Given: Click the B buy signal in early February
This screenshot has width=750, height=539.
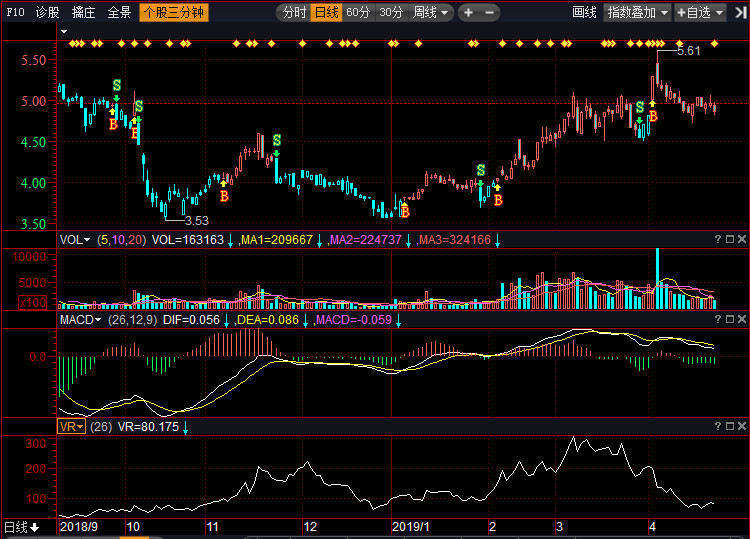Looking at the screenshot, I should (x=498, y=200).
